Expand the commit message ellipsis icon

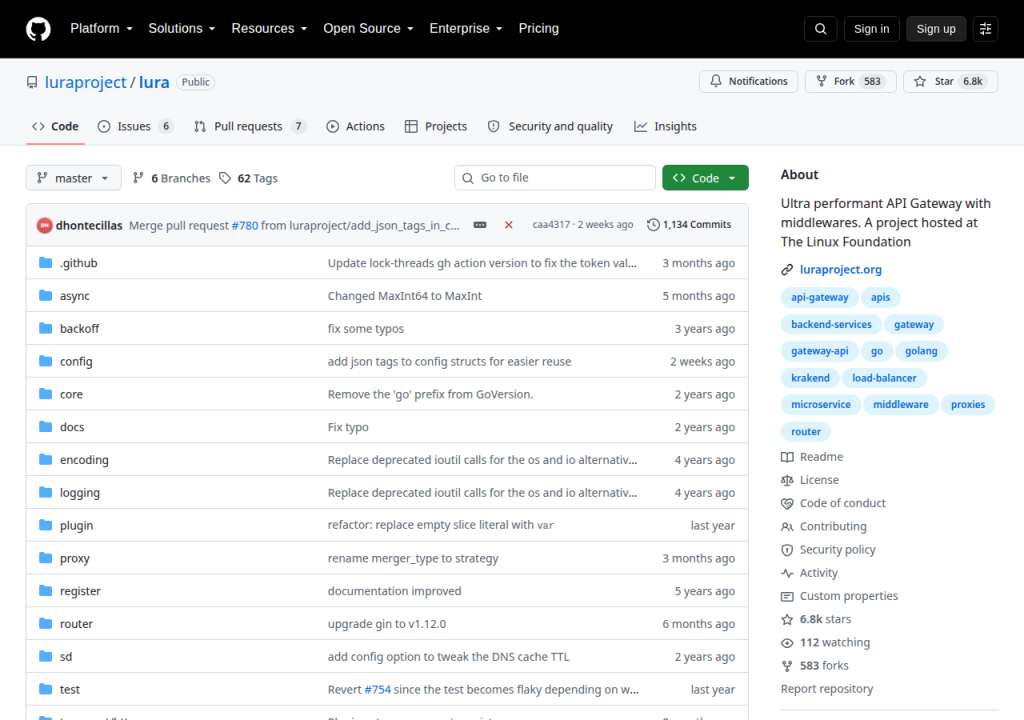pos(480,225)
